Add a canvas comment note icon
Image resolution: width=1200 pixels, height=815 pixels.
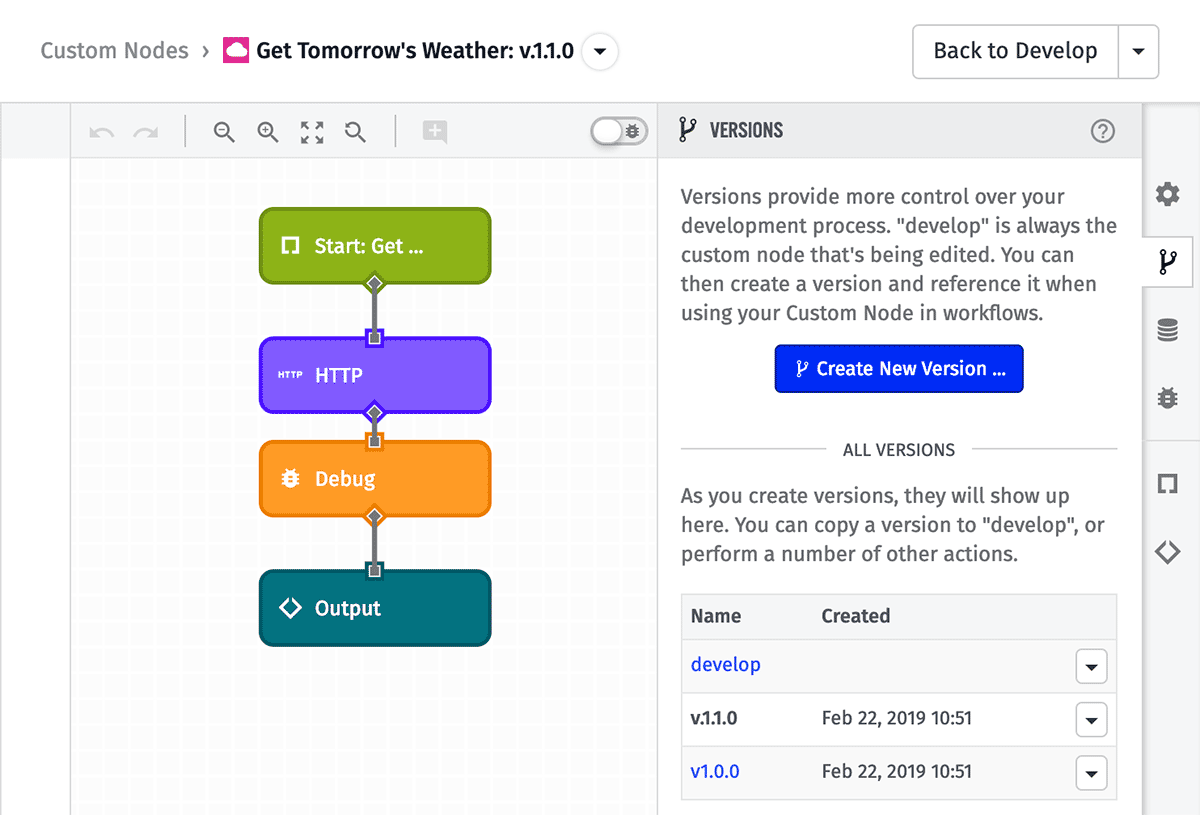434,131
